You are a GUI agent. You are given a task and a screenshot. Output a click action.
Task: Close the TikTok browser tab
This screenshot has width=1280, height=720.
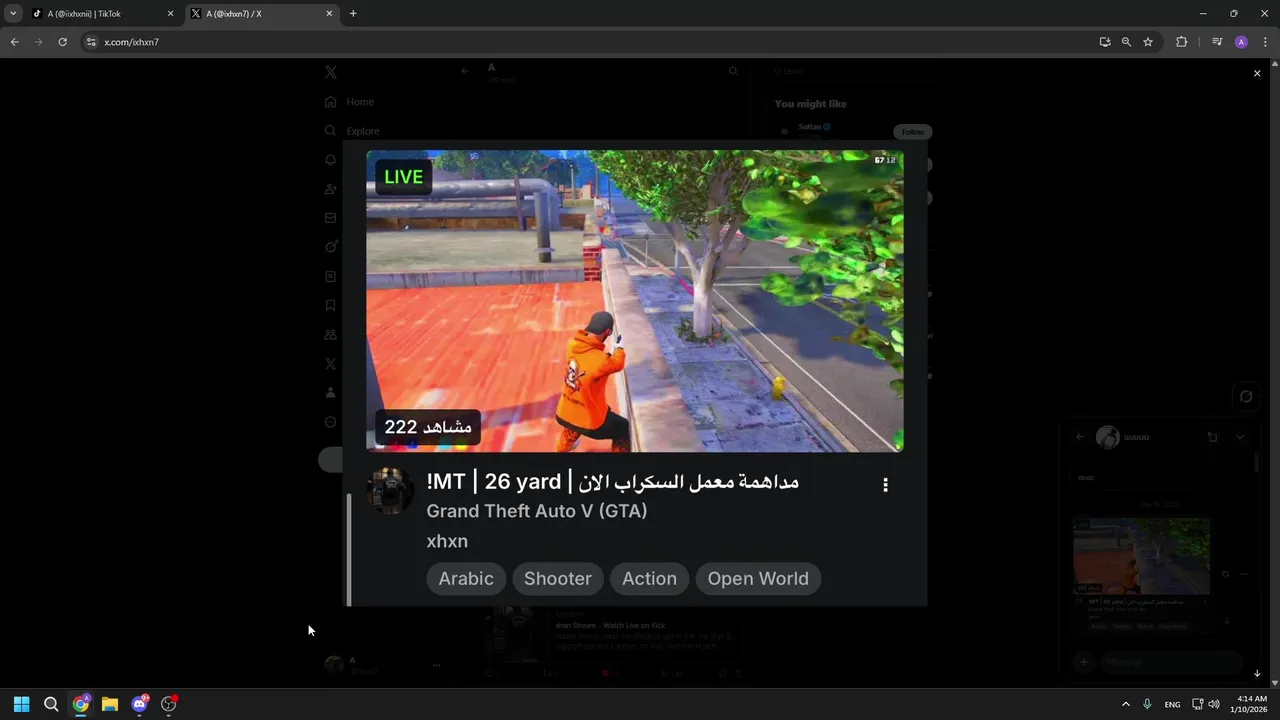170,14
